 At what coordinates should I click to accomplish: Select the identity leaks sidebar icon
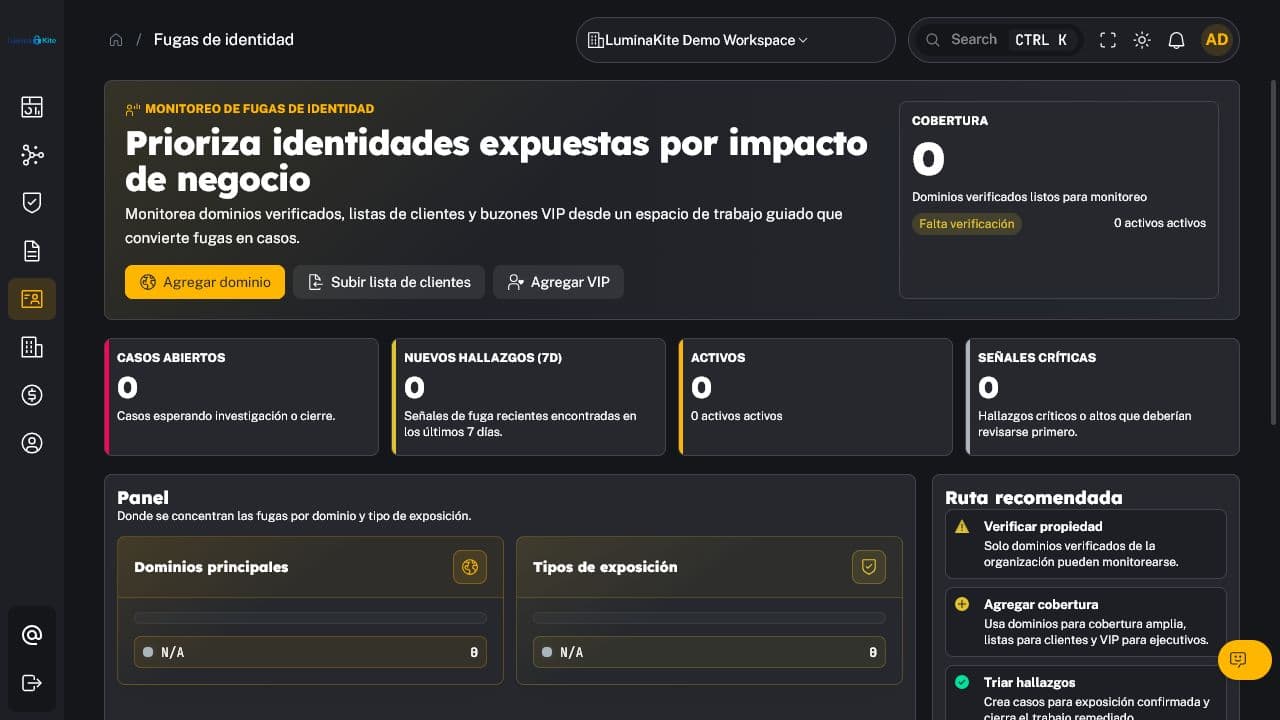[x=32, y=299]
